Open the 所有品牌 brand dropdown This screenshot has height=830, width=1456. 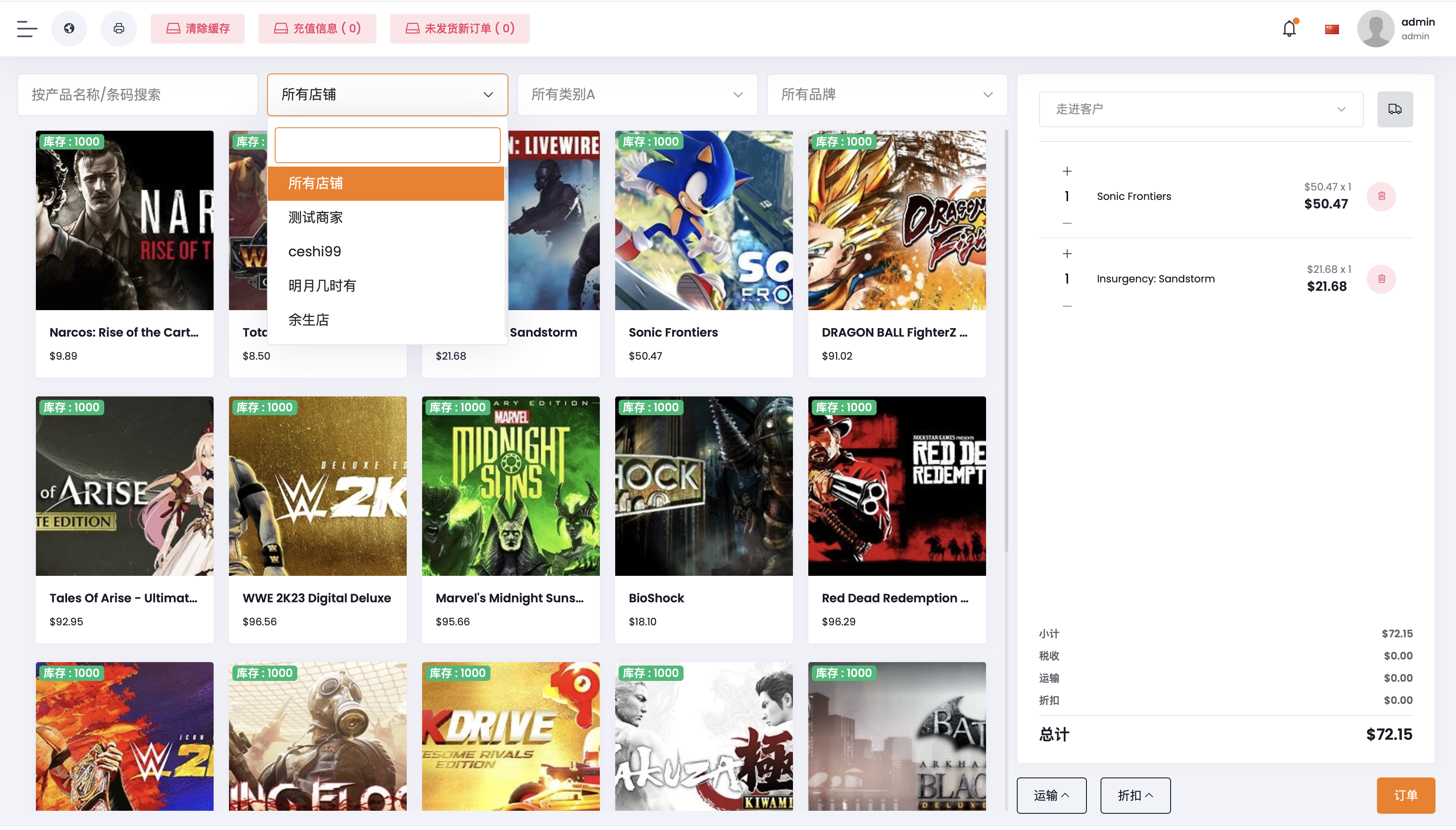click(x=887, y=95)
